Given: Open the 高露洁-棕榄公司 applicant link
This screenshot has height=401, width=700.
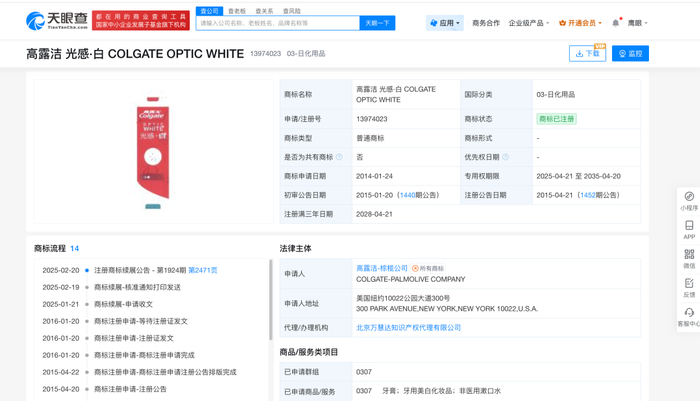Looking at the screenshot, I should [382, 268].
